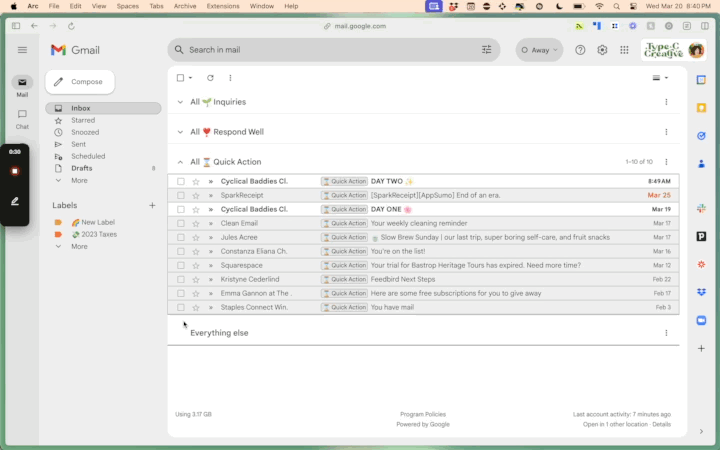720x450 pixels.
Task: Click the Support help icon
Action: (580, 50)
